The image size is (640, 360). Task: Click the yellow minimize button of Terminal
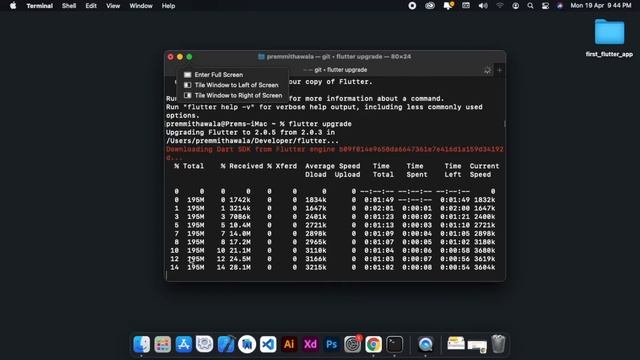click(x=180, y=57)
